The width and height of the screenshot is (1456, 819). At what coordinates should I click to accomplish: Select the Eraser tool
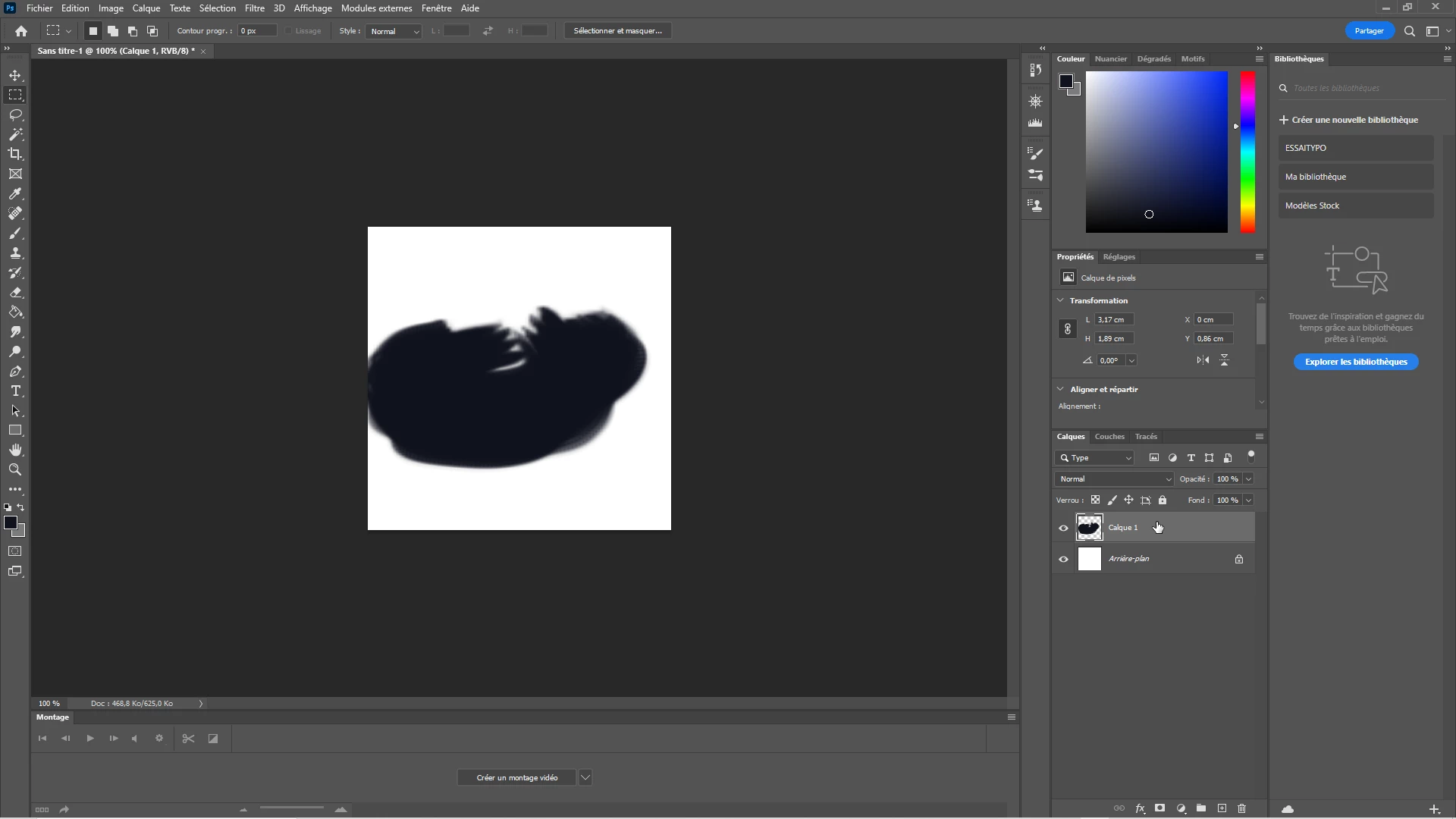pos(15,293)
